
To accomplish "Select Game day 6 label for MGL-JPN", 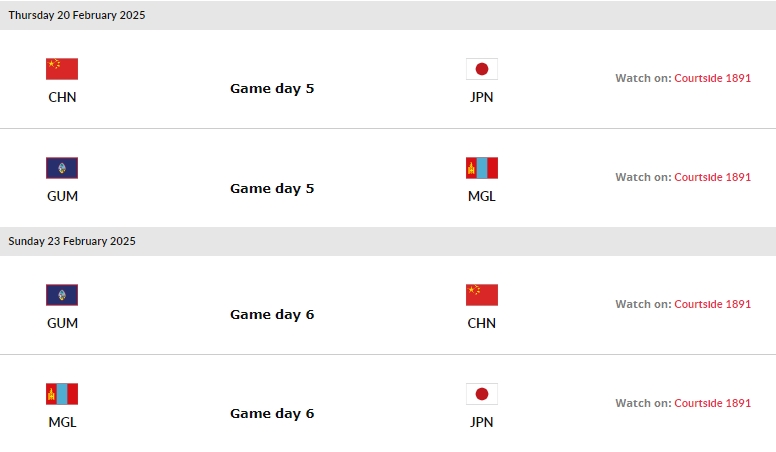I will (272, 414).
